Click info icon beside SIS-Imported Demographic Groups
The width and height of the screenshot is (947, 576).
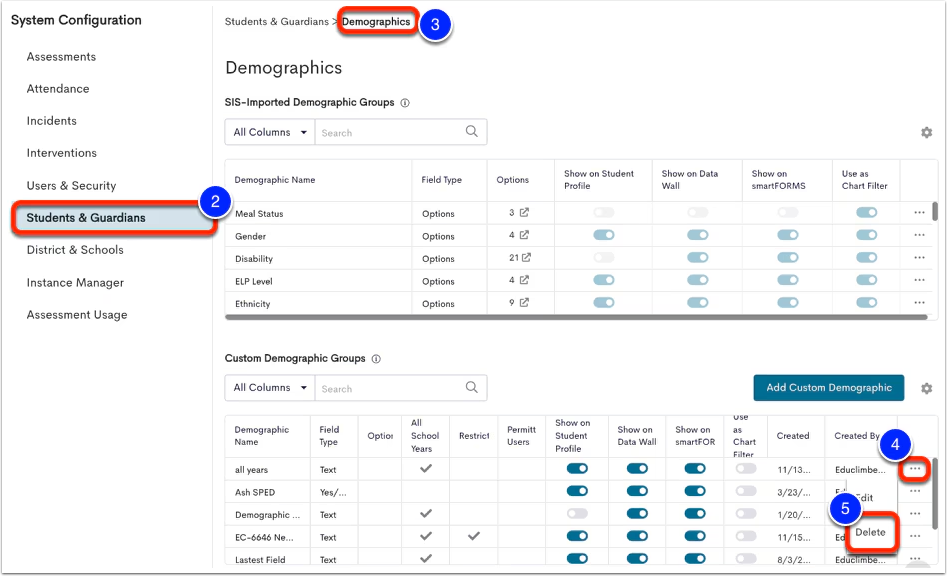(x=405, y=103)
